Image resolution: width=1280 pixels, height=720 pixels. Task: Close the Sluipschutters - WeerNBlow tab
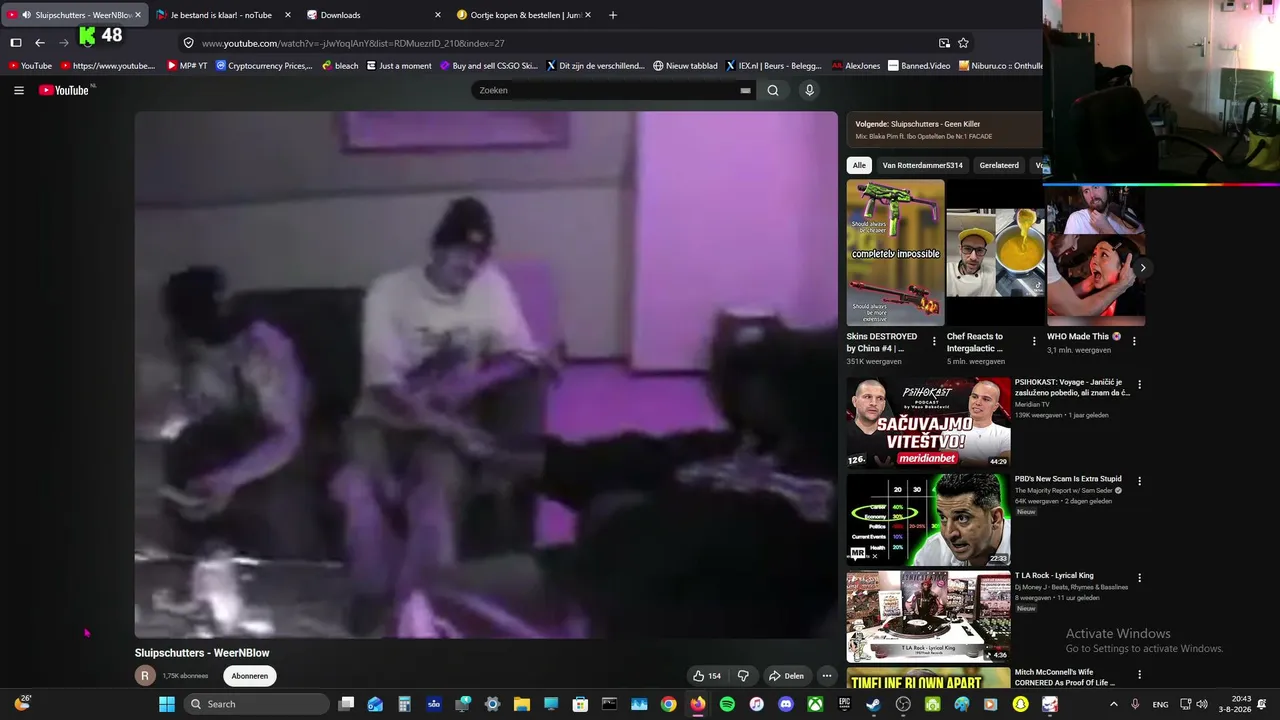click(138, 15)
